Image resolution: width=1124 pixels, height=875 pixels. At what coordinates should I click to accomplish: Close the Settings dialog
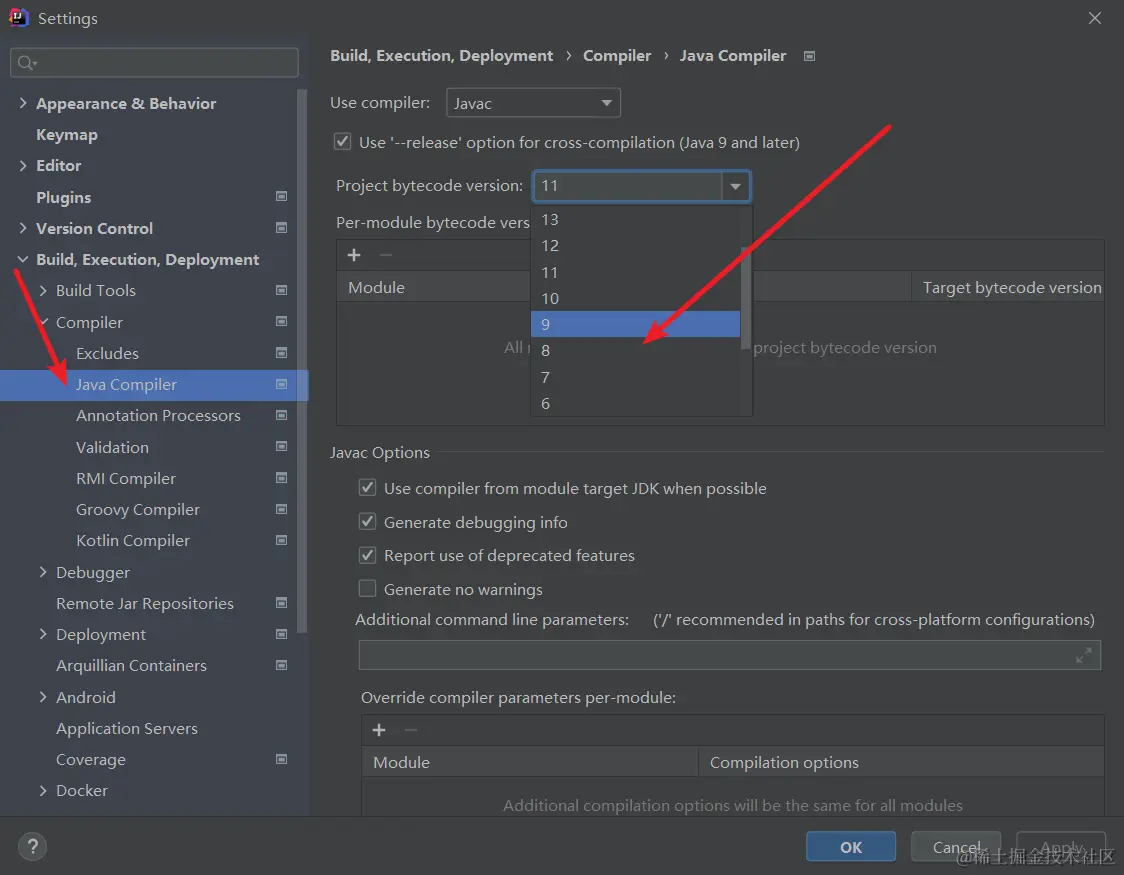click(1095, 18)
